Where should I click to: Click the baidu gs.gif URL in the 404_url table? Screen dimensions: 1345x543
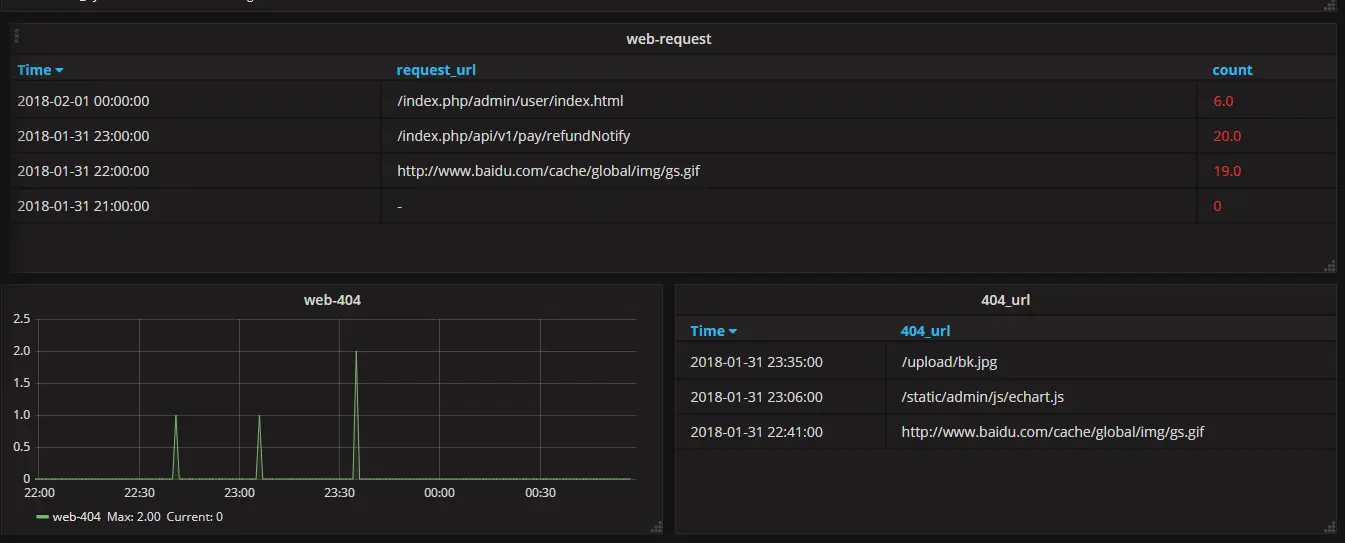pos(1053,432)
